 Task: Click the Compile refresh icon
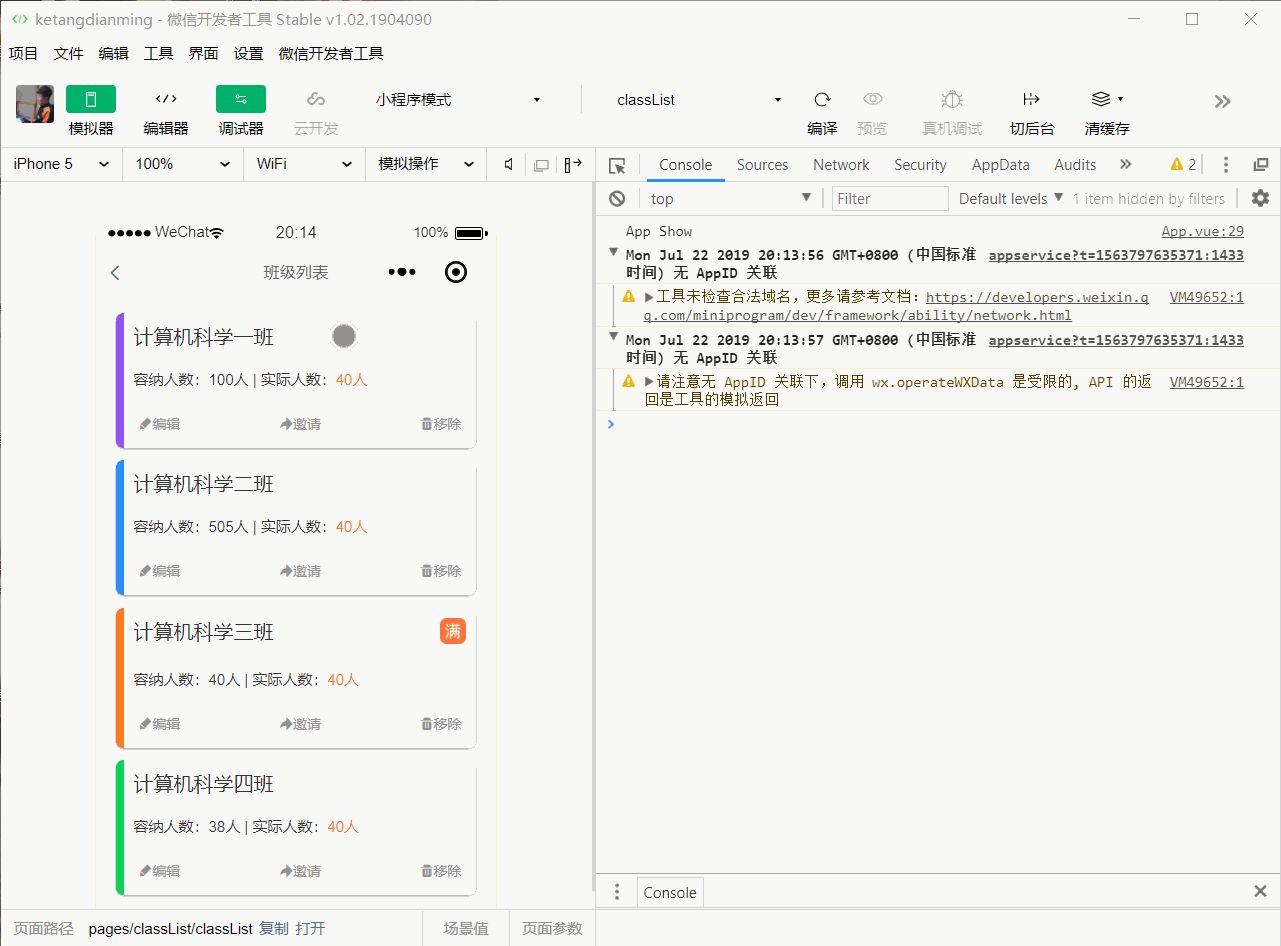(x=822, y=99)
